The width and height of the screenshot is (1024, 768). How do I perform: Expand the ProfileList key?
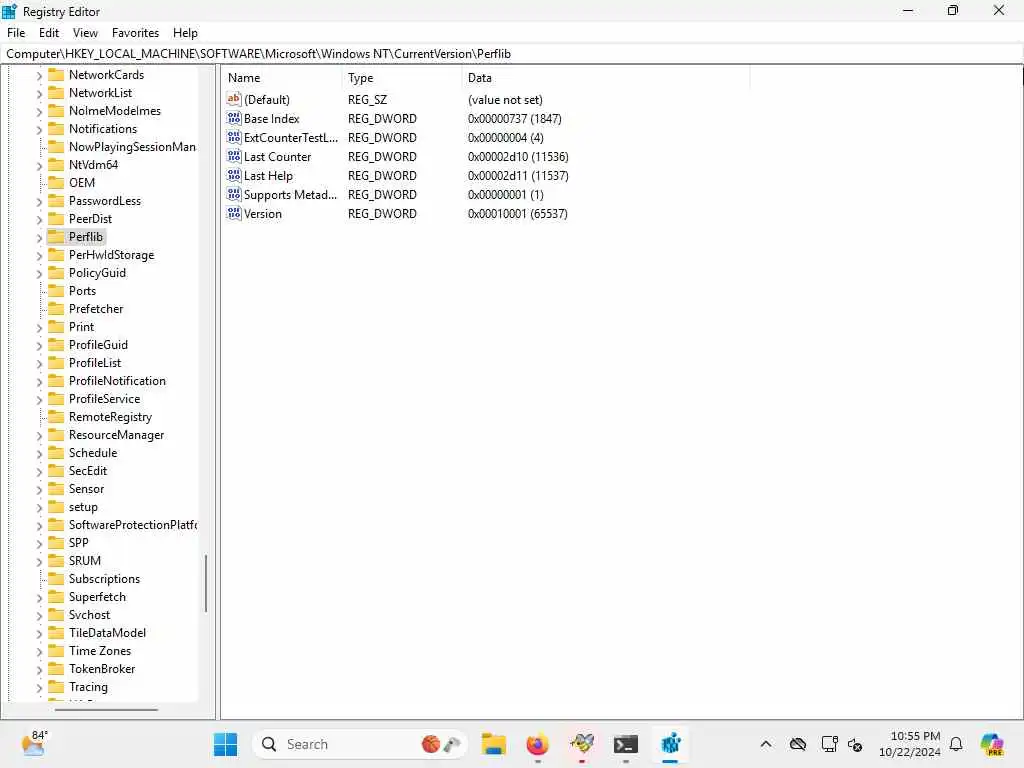click(x=39, y=364)
